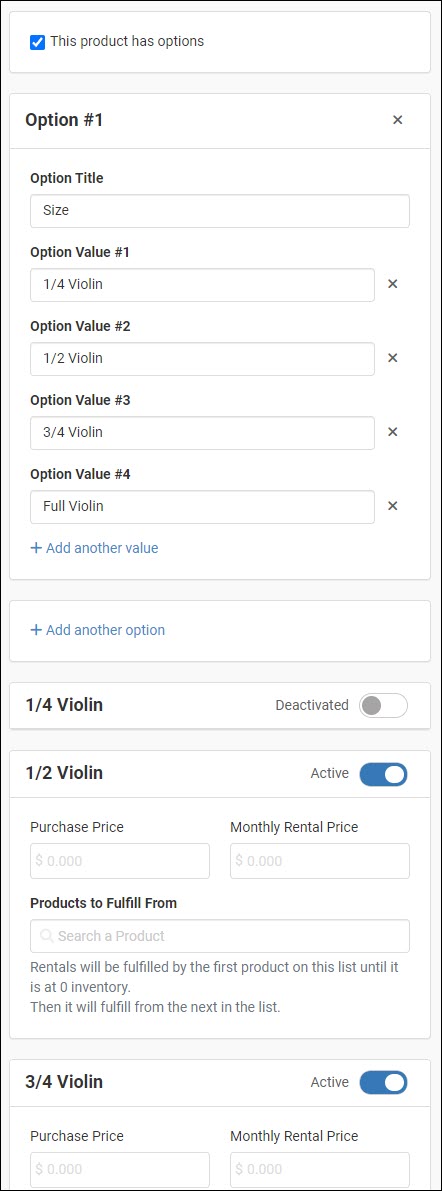Delete the 3/4 Violin option value
This screenshot has height=1191, width=442.
click(x=393, y=431)
